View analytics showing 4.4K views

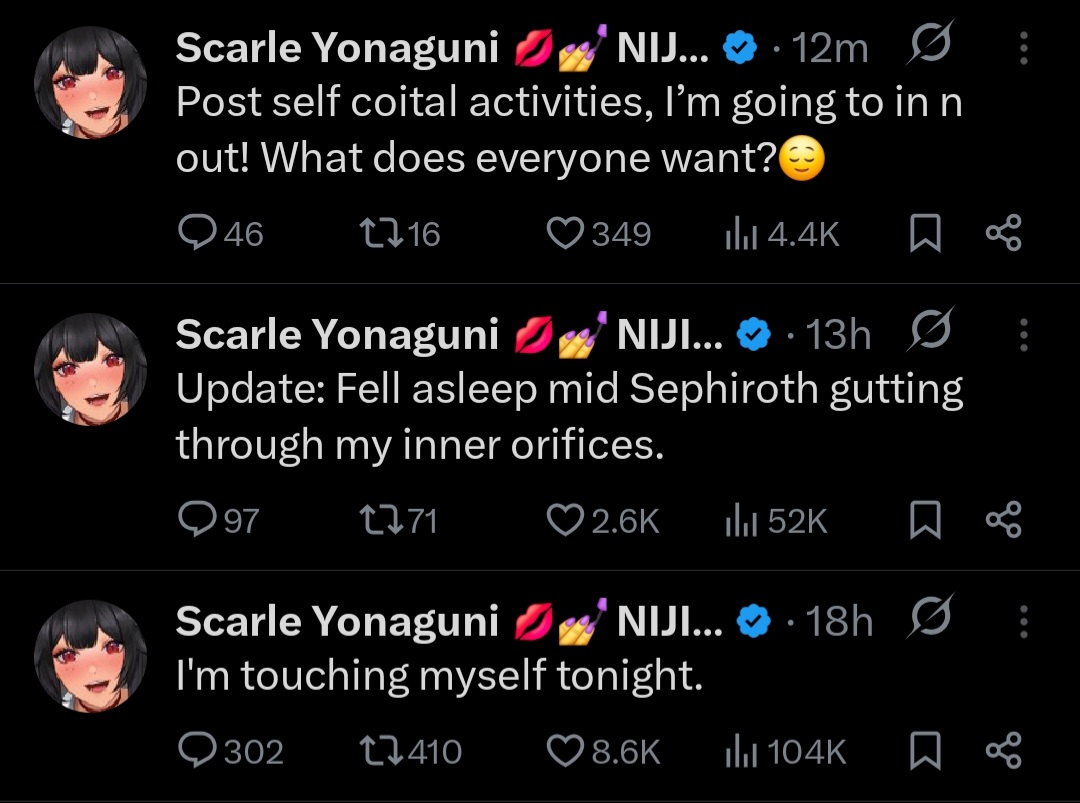(737, 233)
